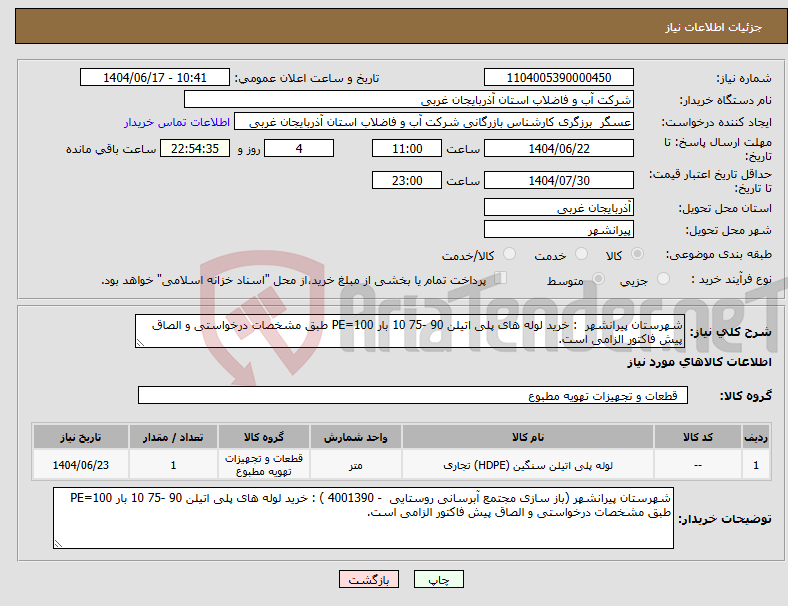
Task: Click the unit cell متر
Action: (x=356, y=465)
